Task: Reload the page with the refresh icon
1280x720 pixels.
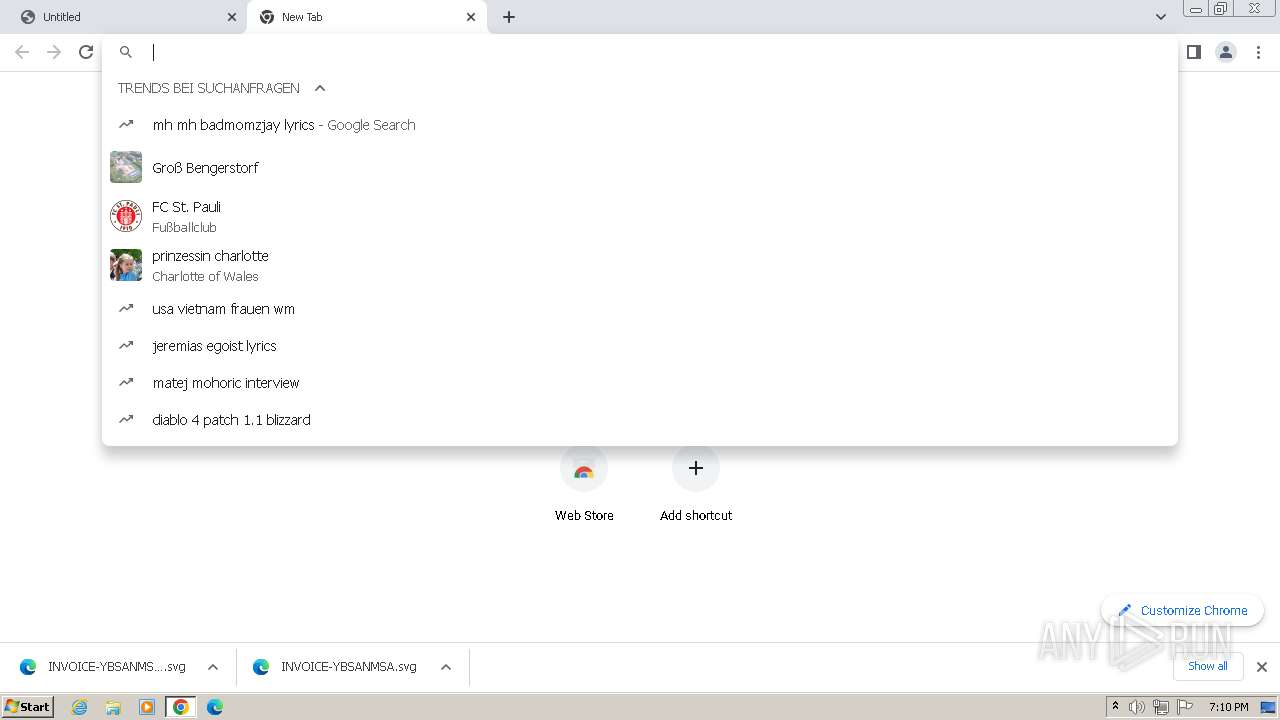Action: coord(86,52)
